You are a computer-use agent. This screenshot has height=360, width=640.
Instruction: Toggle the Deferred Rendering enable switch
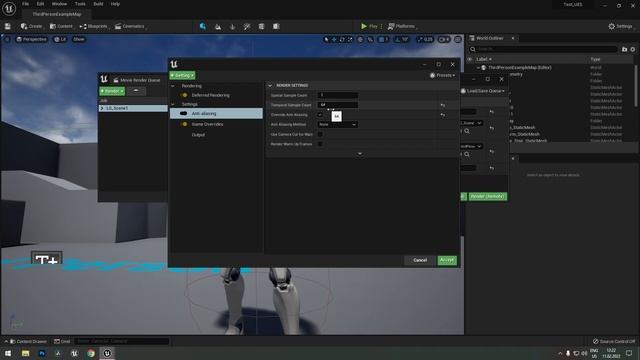pyautogui.click(x=184, y=96)
